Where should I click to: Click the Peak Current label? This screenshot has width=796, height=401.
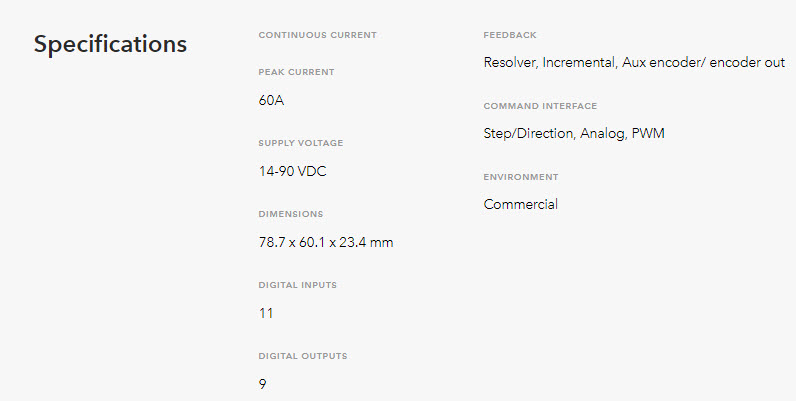click(296, 72)
